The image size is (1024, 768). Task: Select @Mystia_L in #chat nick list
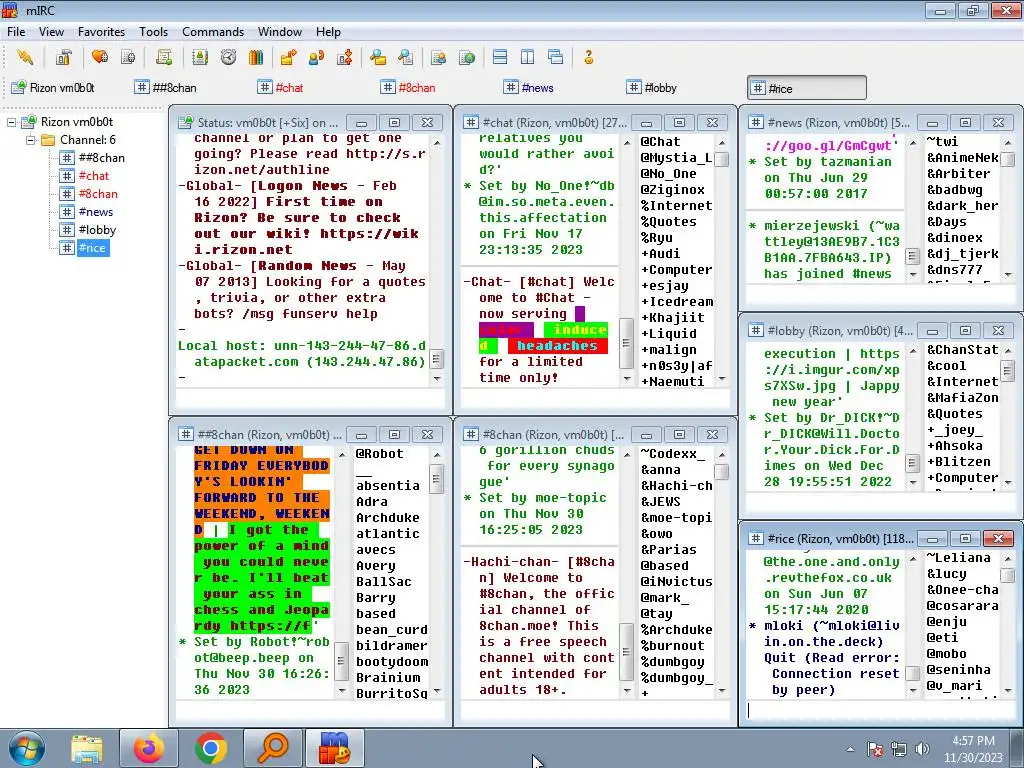[x=676, y=157]
